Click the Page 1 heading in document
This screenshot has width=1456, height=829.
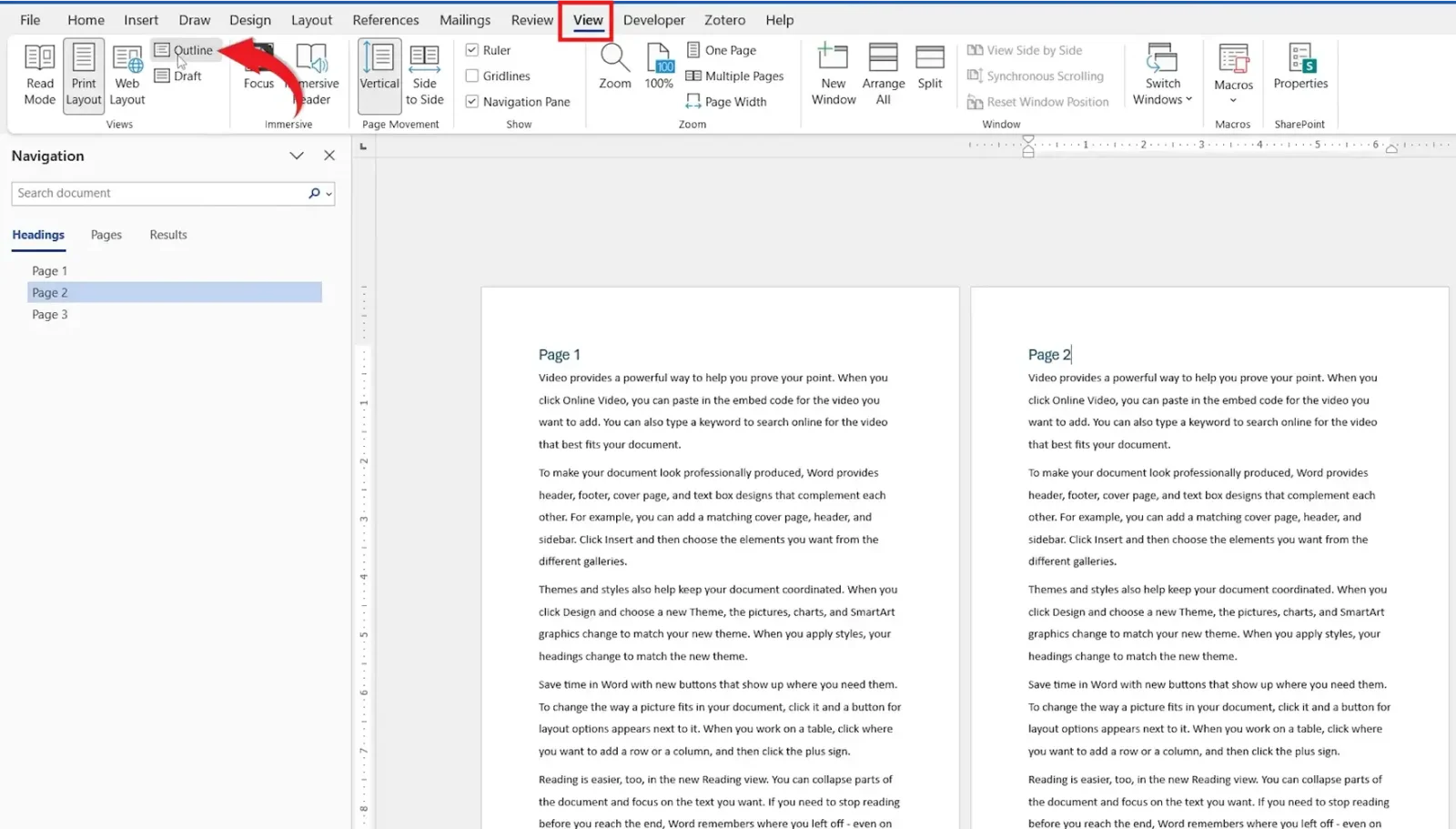(559, 355)
